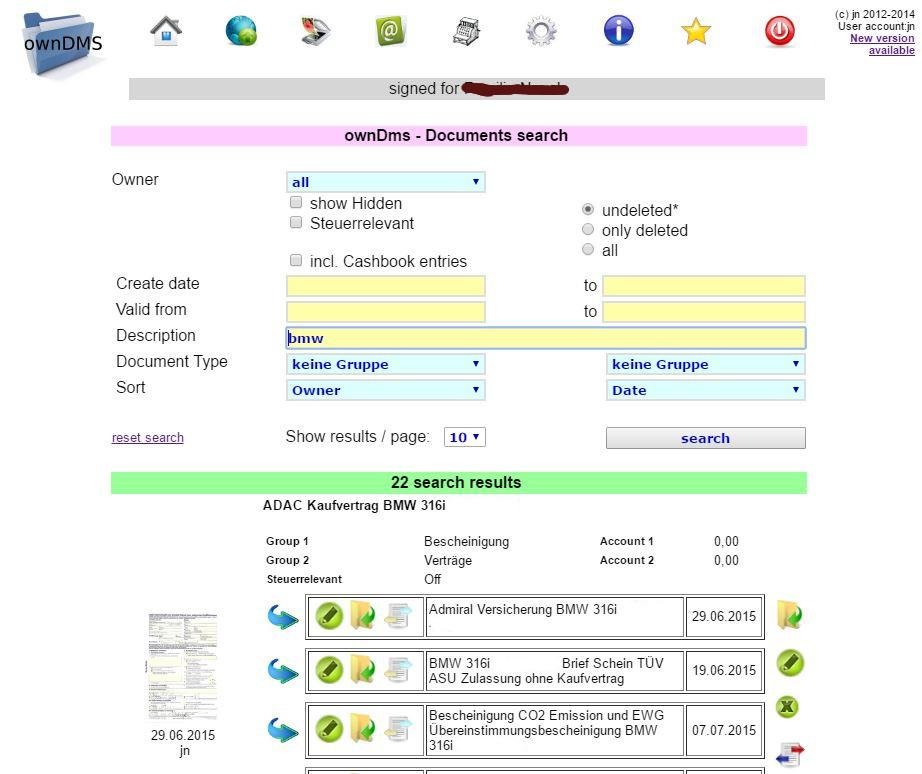Open the cashbook register icon

[465, 31]
